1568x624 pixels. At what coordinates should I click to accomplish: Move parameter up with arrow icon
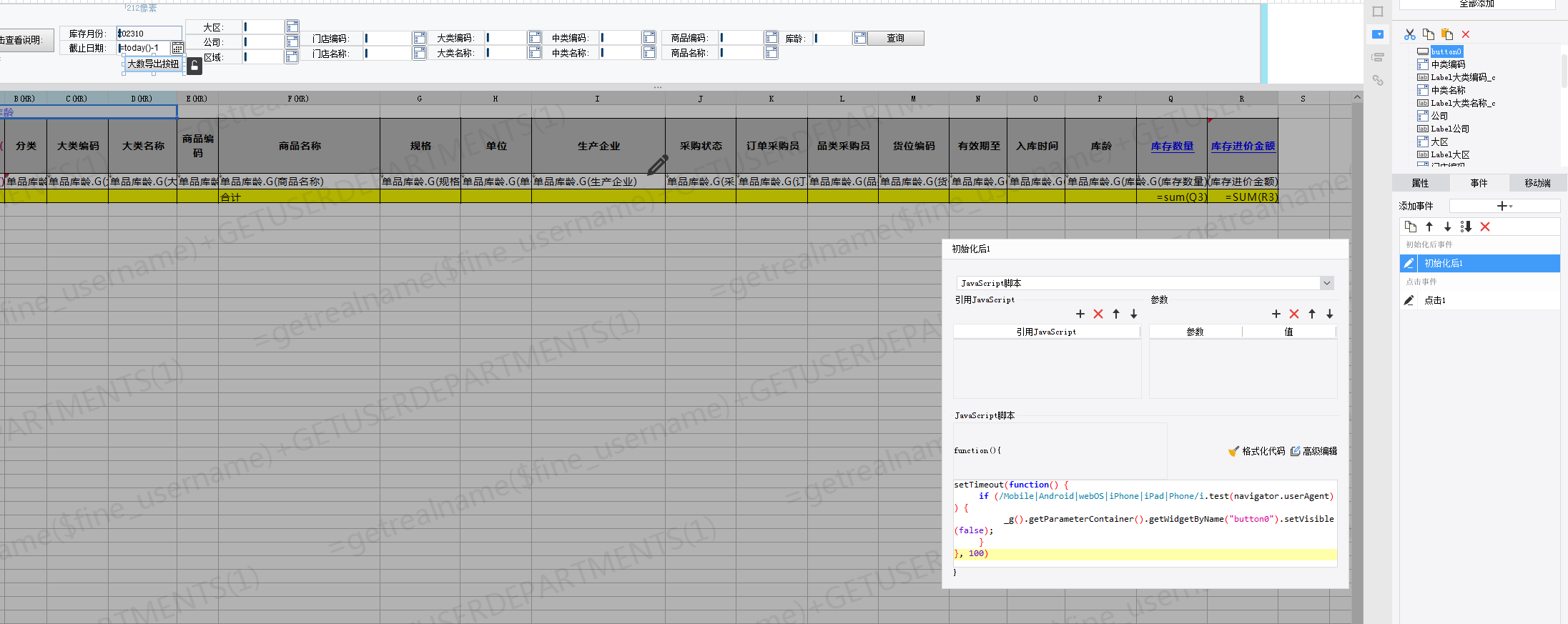(x=1312, y=314)
